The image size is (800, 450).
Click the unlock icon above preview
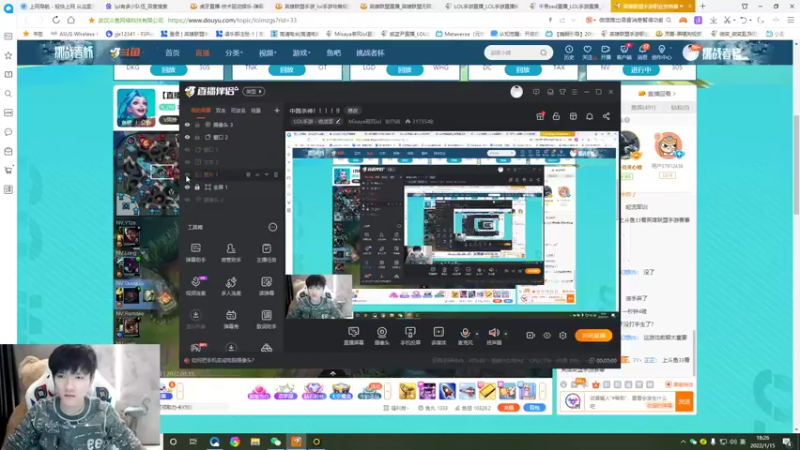point(556,116)
